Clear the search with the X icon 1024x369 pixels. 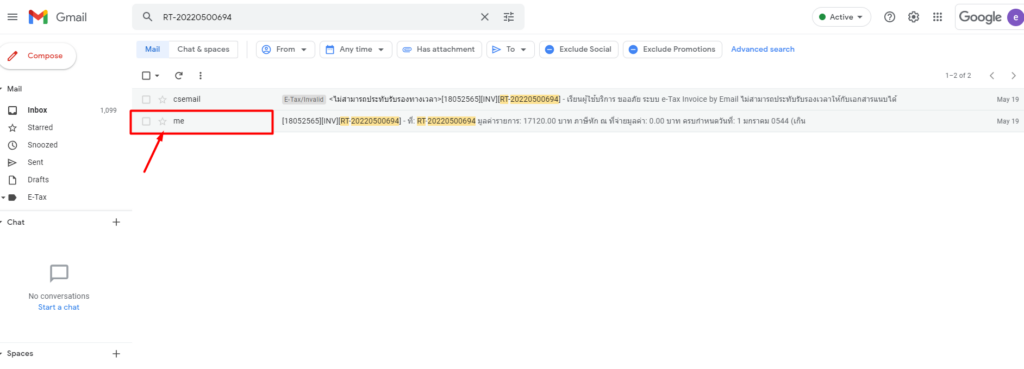click(x=485, y=17)
